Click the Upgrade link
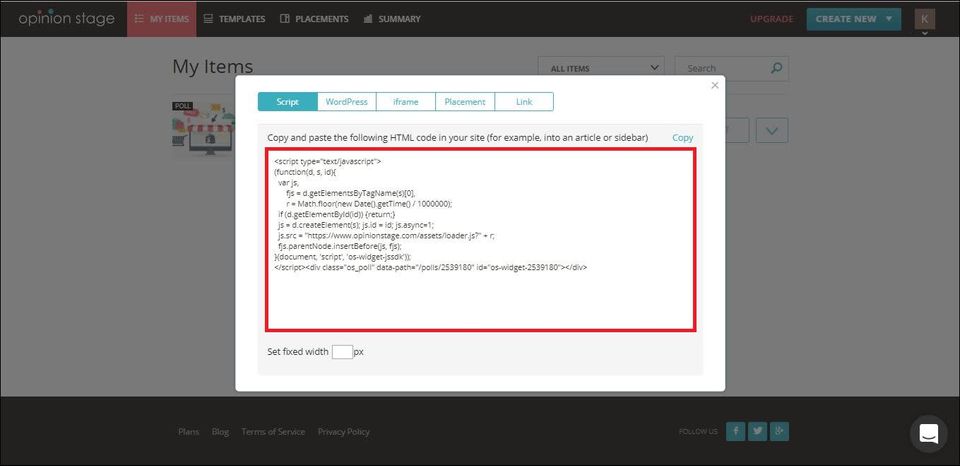 point(771,19)
